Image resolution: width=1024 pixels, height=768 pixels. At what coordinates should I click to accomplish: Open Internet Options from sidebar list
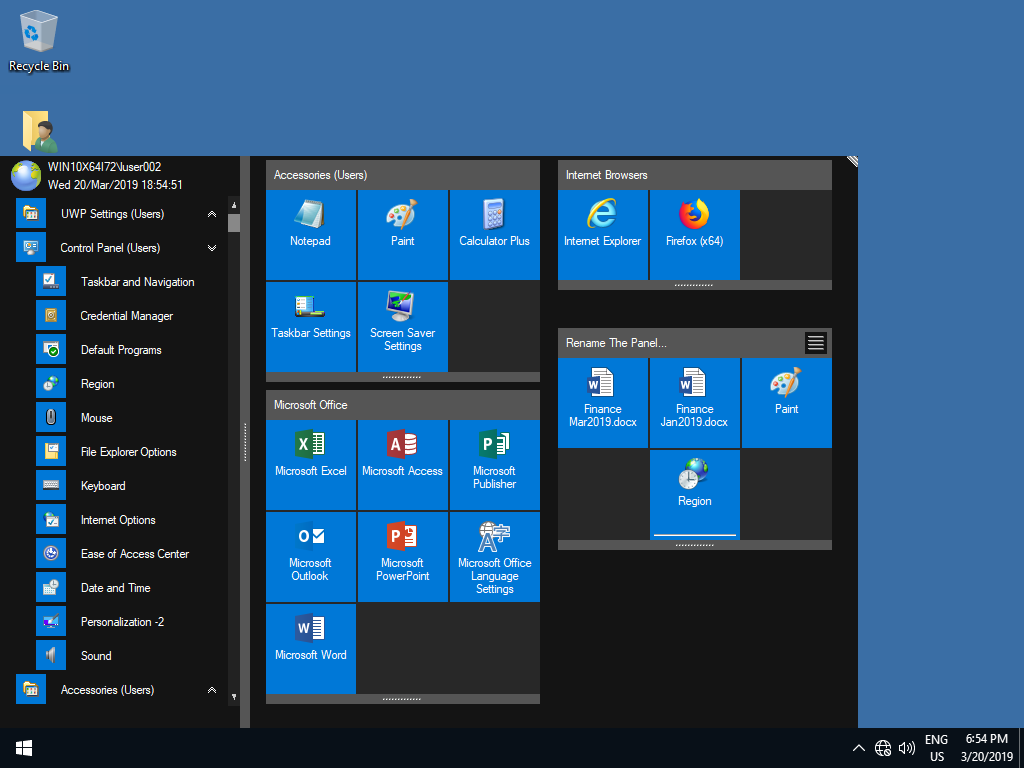click(x=118, y=520)
